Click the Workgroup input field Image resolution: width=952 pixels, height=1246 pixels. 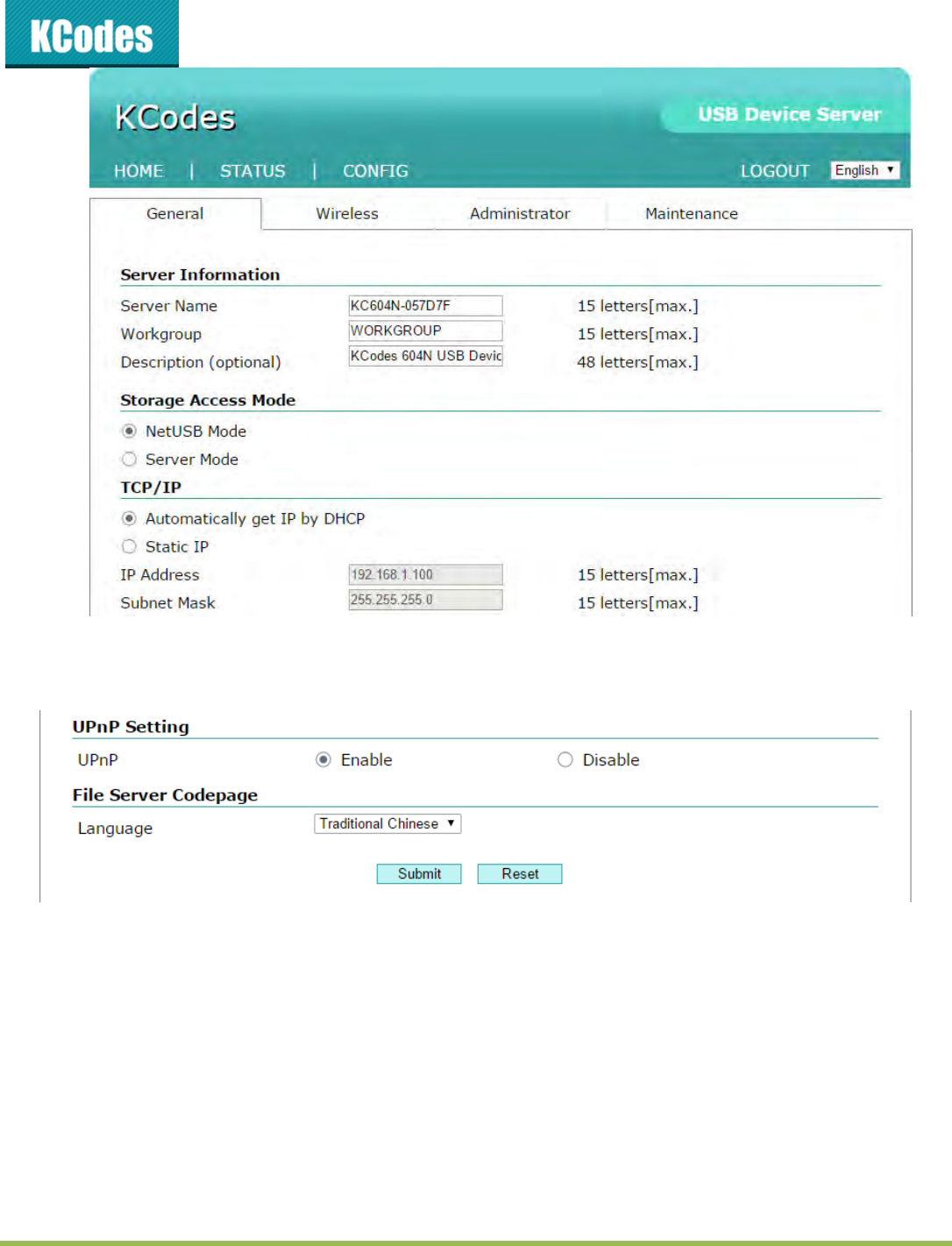[x=425, y=331]
